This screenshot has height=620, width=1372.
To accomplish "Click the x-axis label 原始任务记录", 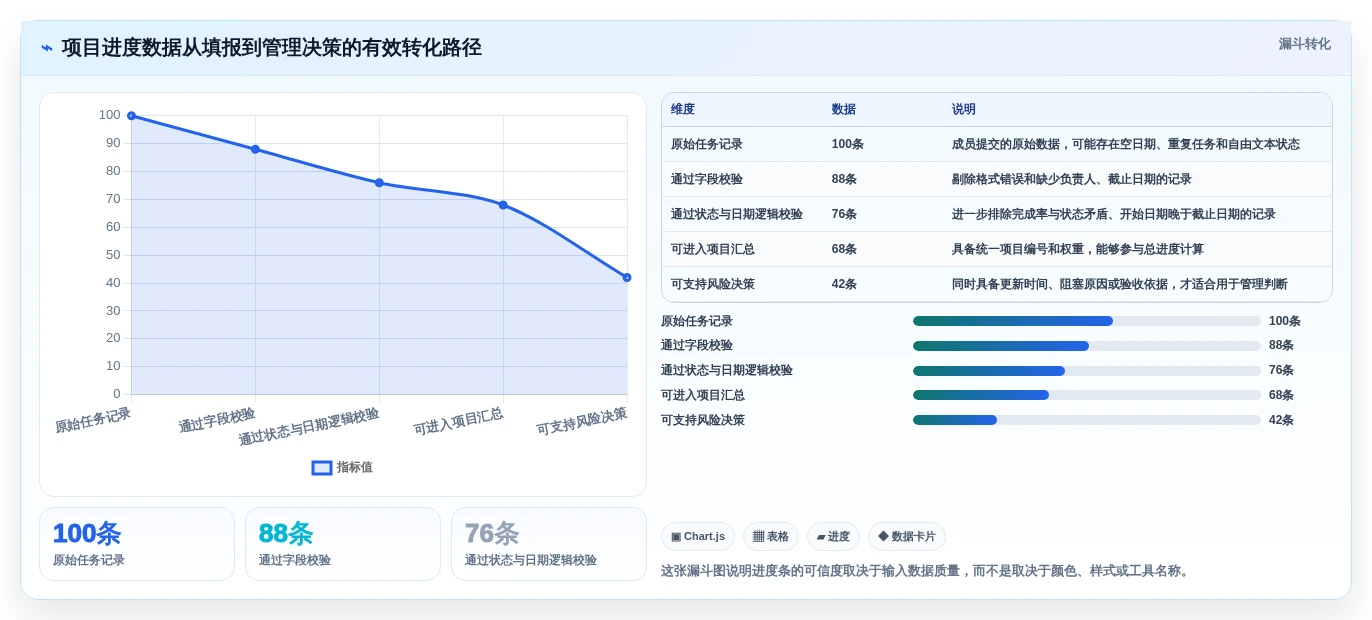I will pyautogui.click(x=93, y=420).
